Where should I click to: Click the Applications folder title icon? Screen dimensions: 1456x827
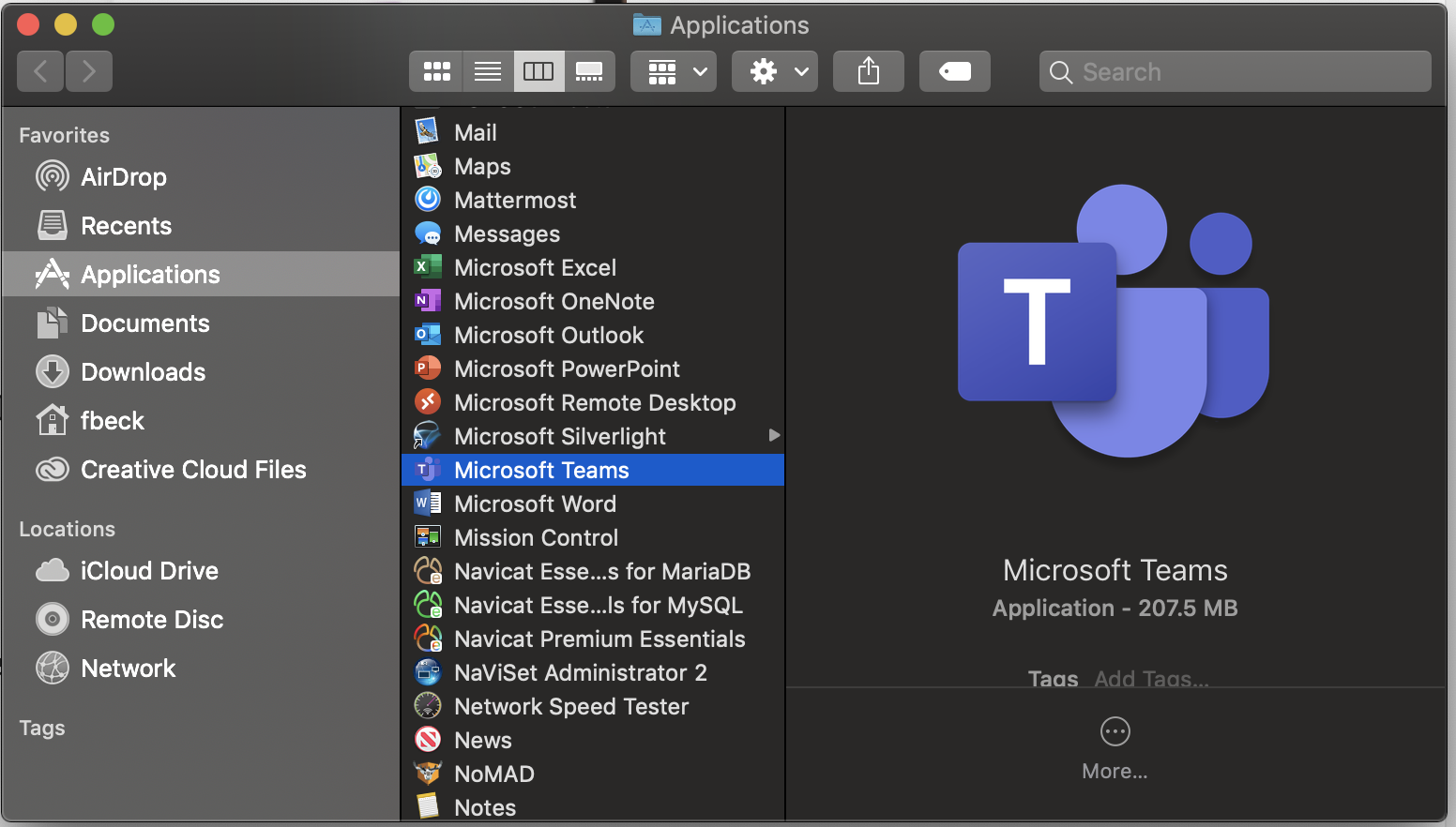[647, 24]
